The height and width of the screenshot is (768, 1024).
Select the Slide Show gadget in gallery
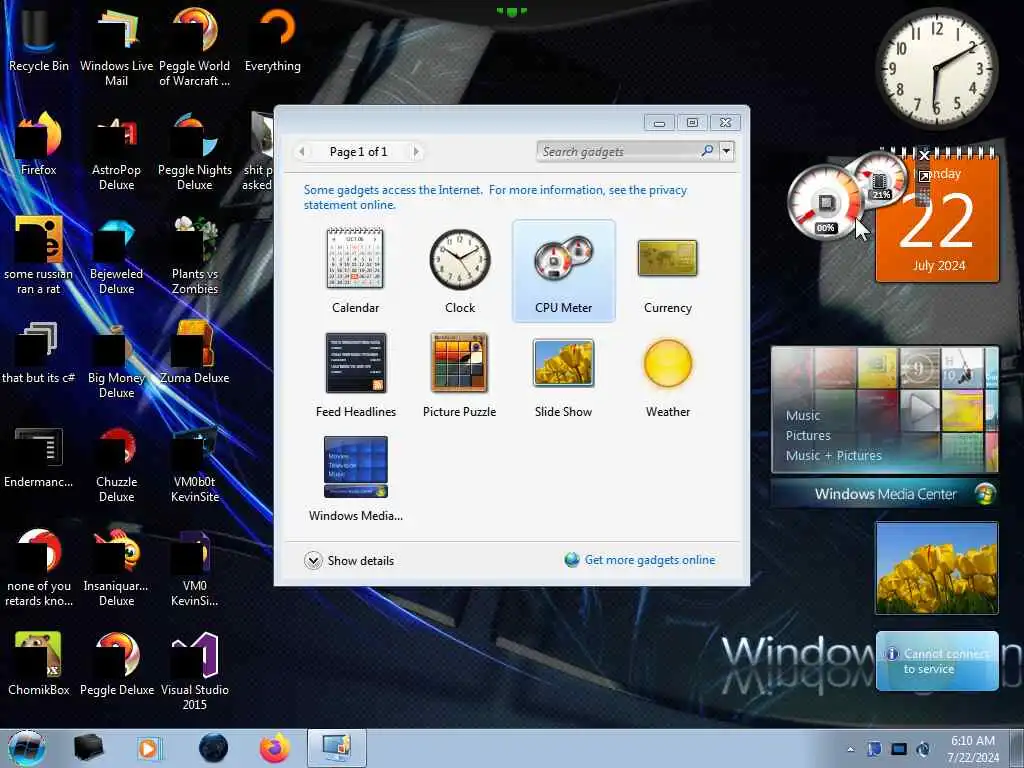(x=564, y=375)
